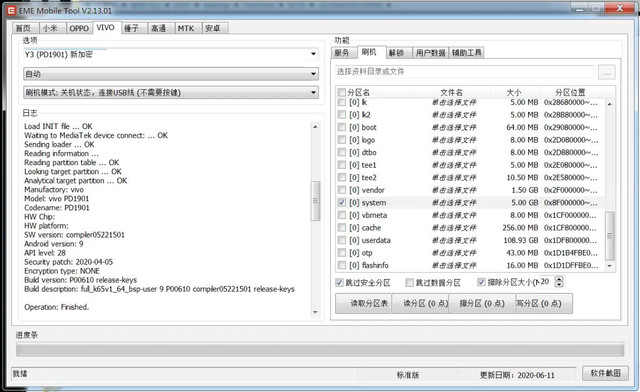This screenshot has width=640, height=392.
Task: Check the vendor partition checkbox
Action: tap(342, 190)
